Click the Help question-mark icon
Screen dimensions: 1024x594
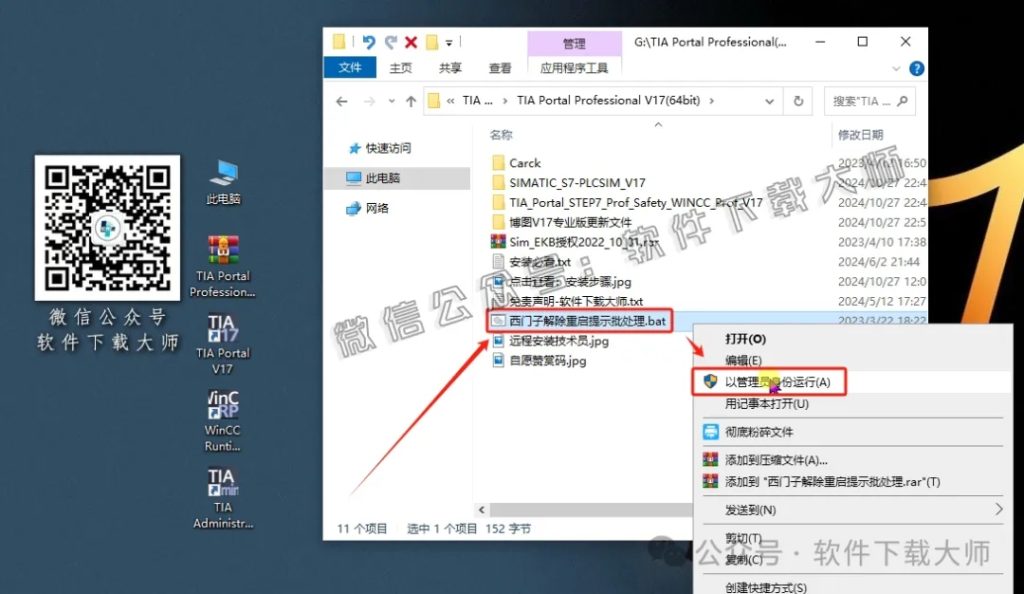917,68
